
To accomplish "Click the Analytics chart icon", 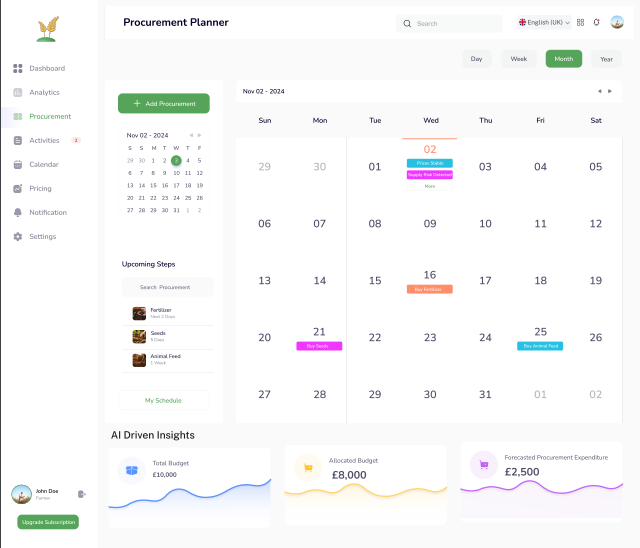I will pos(18,93).
